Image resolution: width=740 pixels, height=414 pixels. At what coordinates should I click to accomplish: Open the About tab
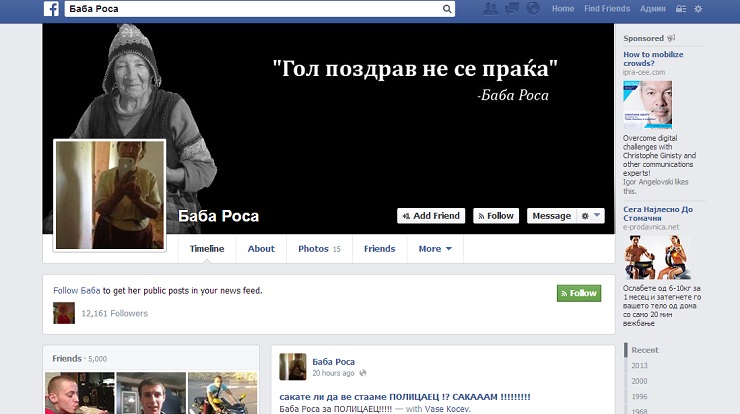[261, 249]
